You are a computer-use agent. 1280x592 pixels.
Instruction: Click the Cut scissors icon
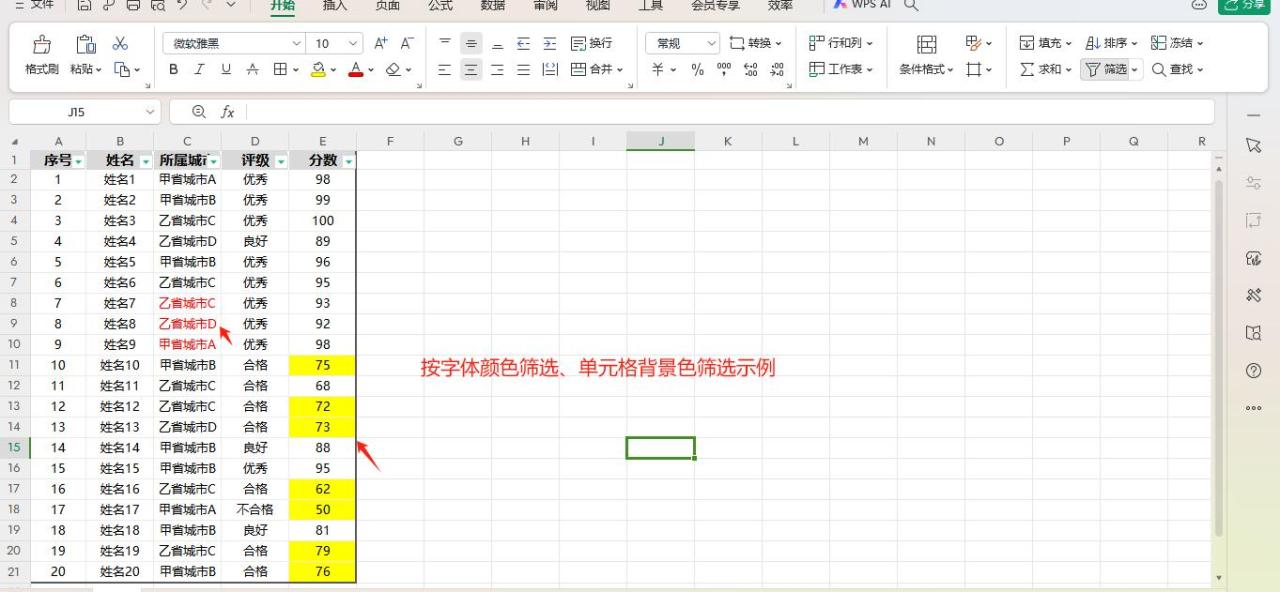120,43
